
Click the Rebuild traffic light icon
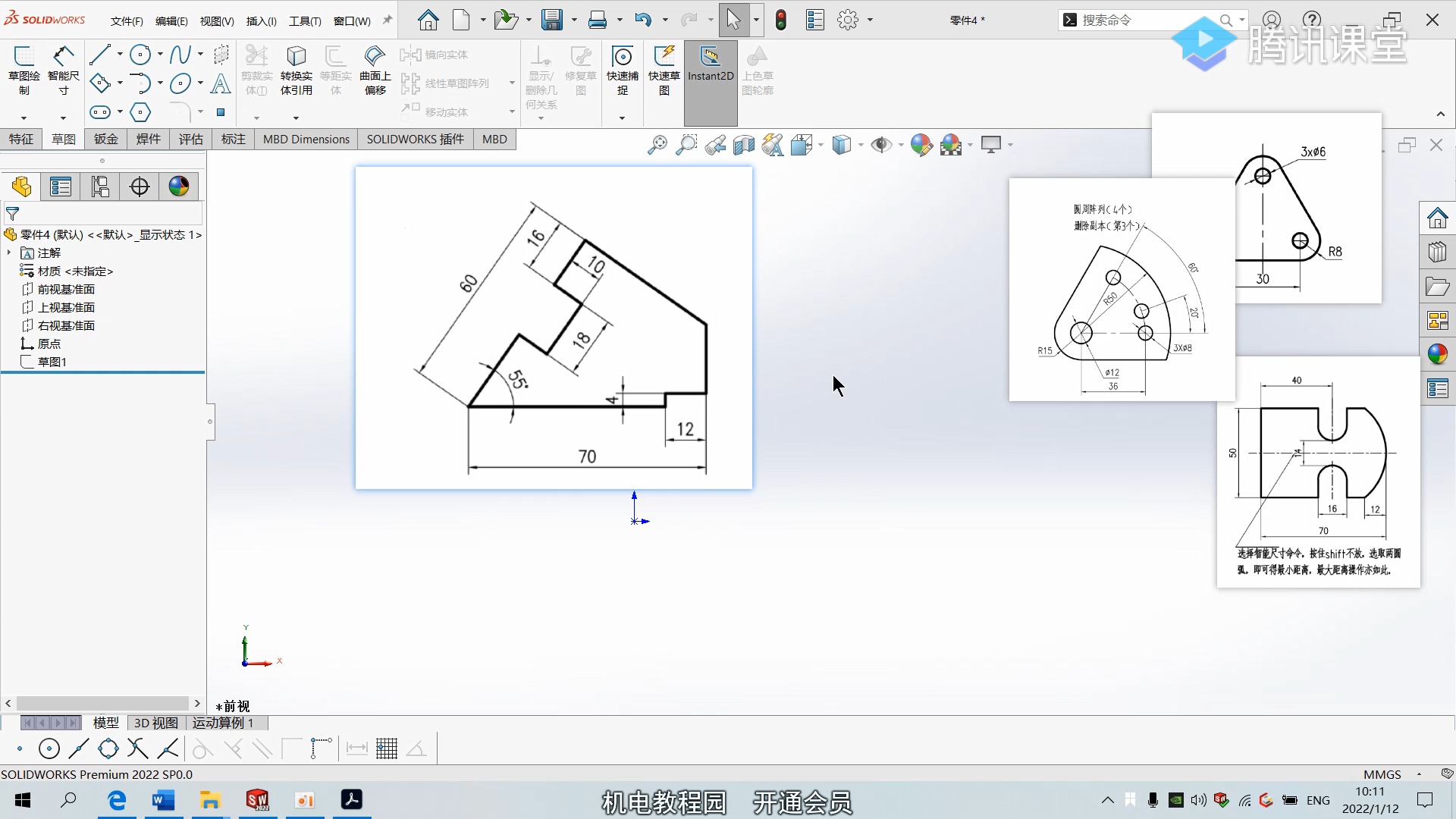(x=781, y=20)
